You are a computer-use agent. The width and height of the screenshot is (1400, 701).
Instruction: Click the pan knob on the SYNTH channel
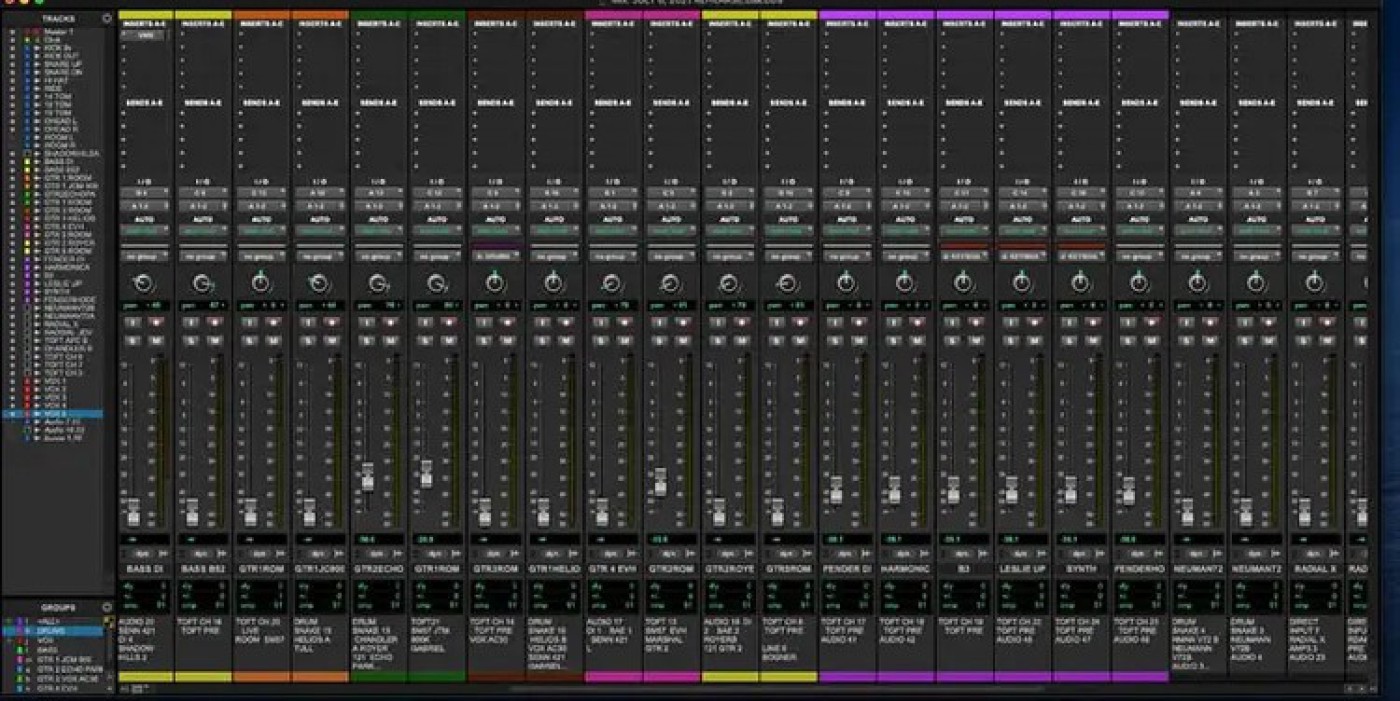(x=1080, y=283)
